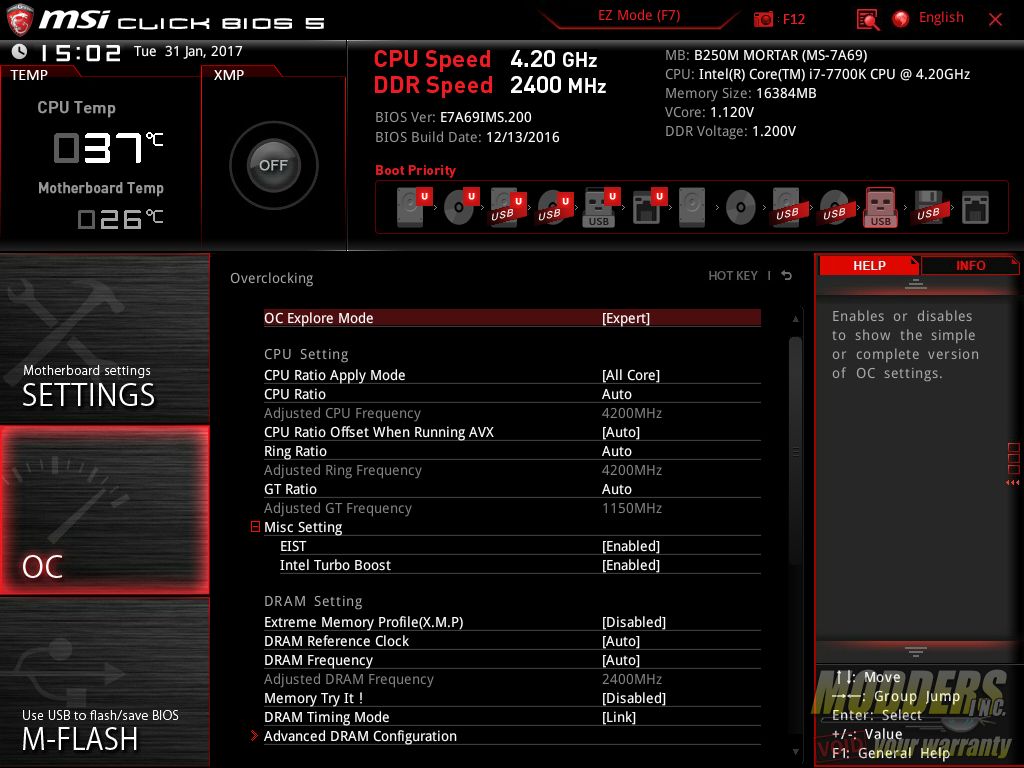
Task: Edit the GT Ratio Auto value
Action: (616, 488)
